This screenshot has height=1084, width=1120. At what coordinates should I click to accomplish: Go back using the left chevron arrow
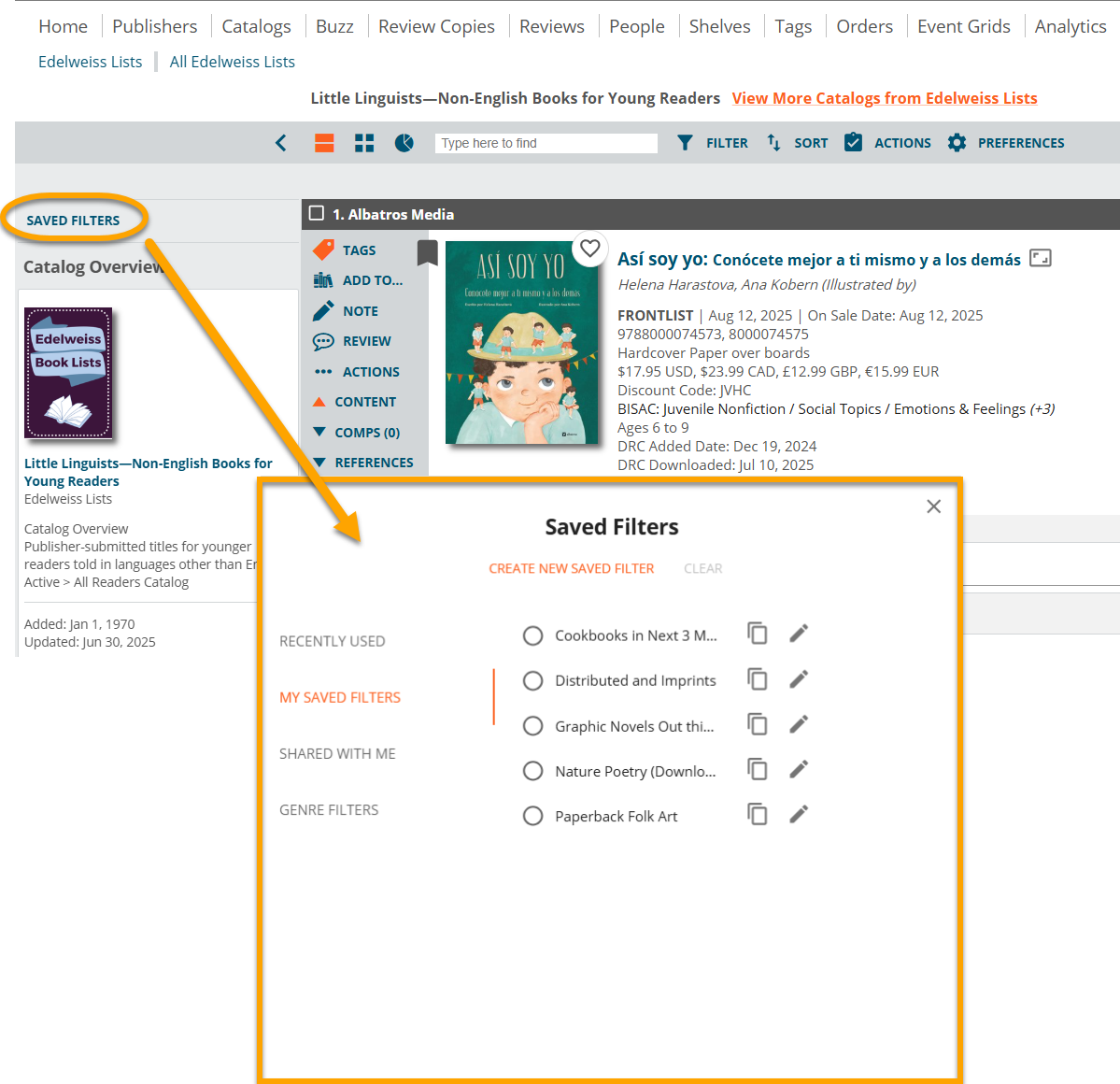[281, 143]
